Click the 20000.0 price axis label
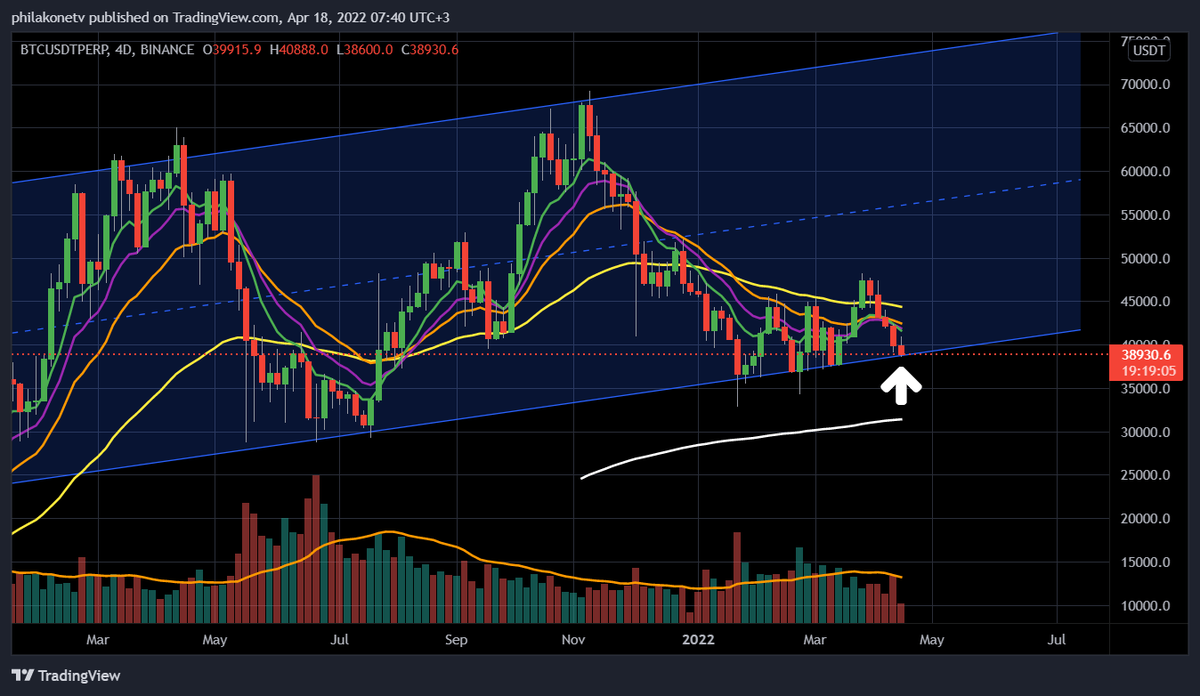The image size is (1200, 696). tap(1145, 519)
